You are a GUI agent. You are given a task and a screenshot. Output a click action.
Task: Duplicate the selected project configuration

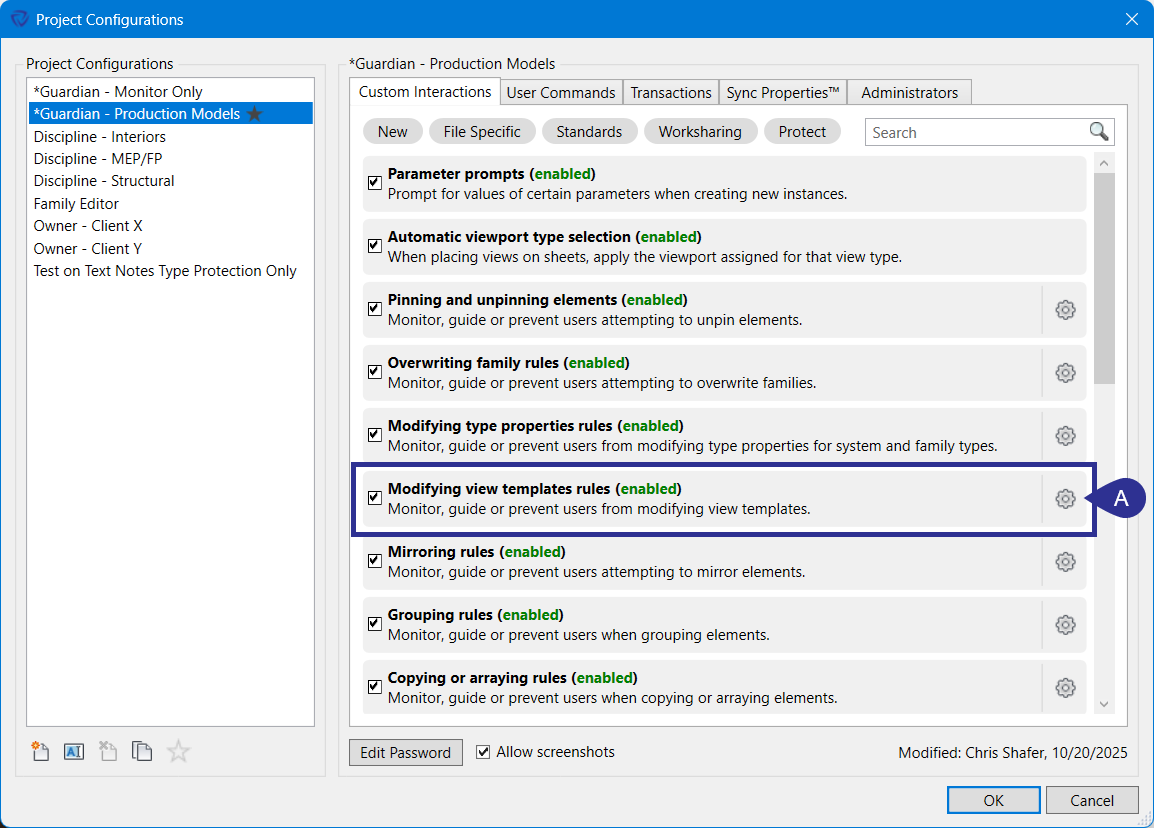142,751
